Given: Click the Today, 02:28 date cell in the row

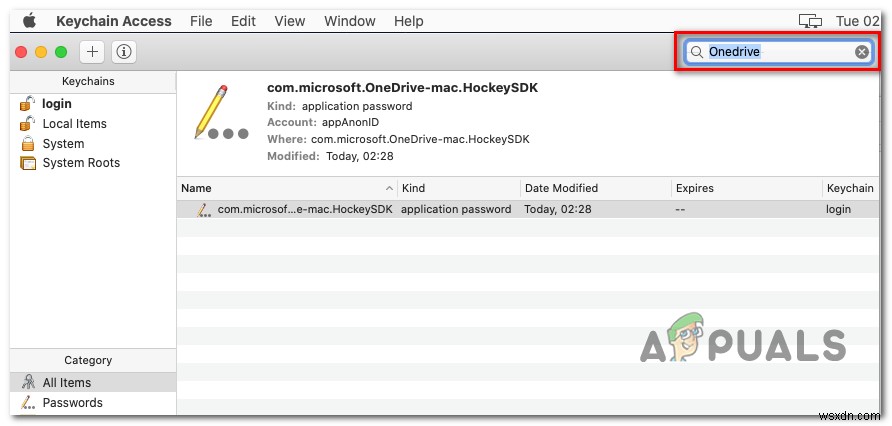Looking at the screenshot, I should 558,209.
